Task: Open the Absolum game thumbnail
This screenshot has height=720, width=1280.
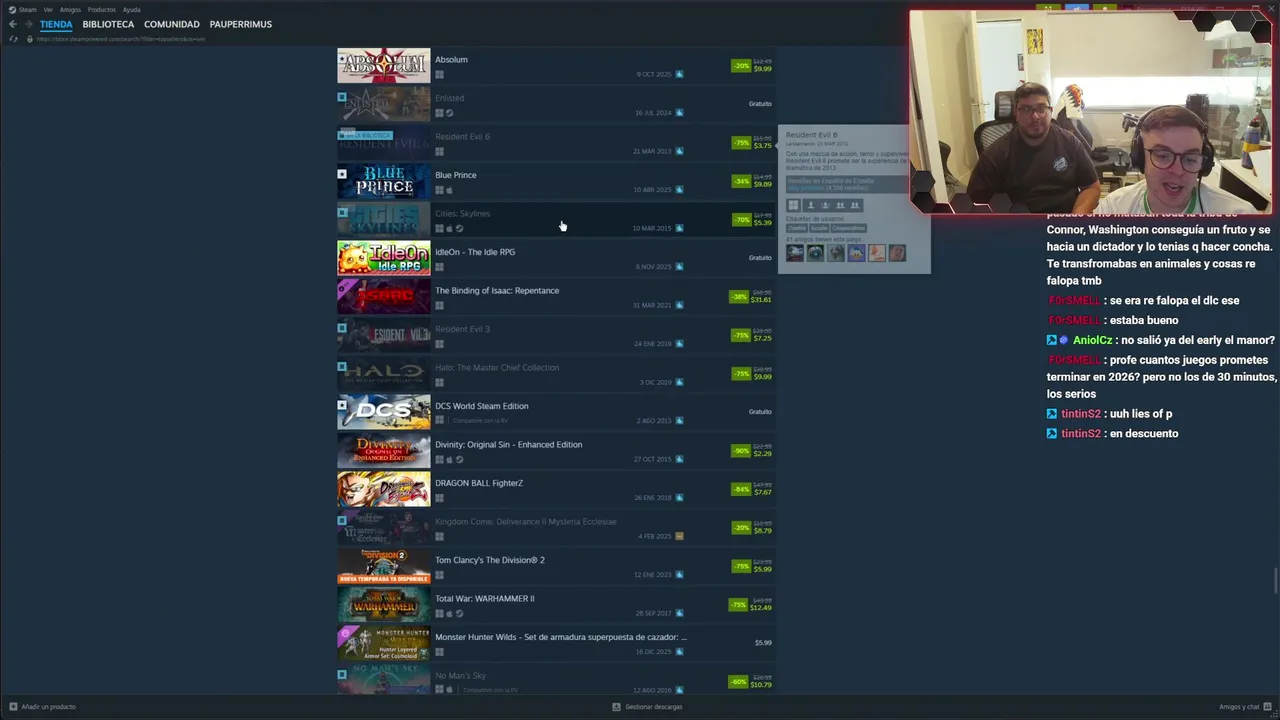Action: click(384, 66)
